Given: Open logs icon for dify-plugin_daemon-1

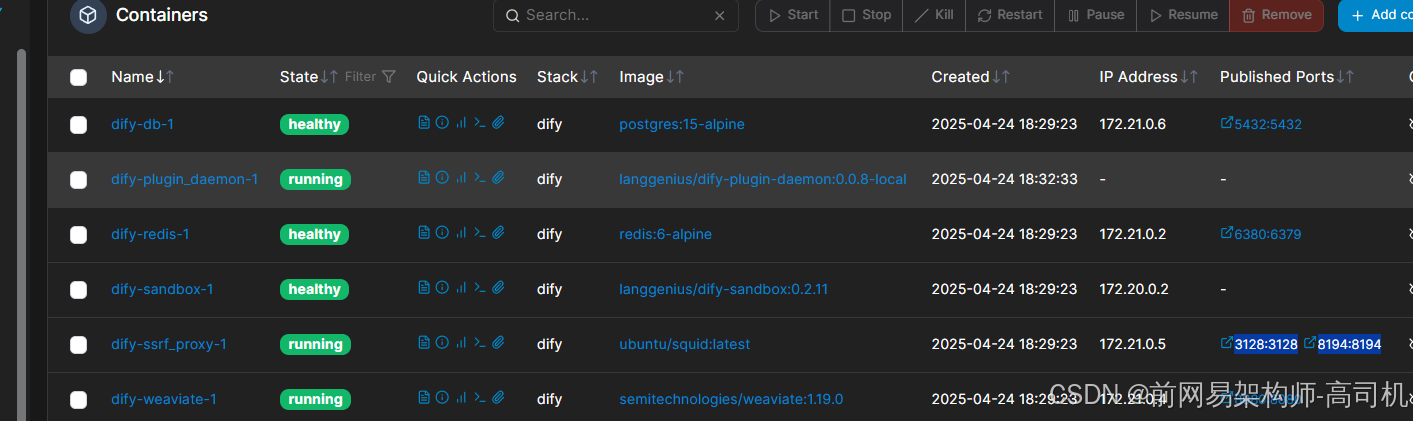Looking at the screenshot, I should click(424, 178).
